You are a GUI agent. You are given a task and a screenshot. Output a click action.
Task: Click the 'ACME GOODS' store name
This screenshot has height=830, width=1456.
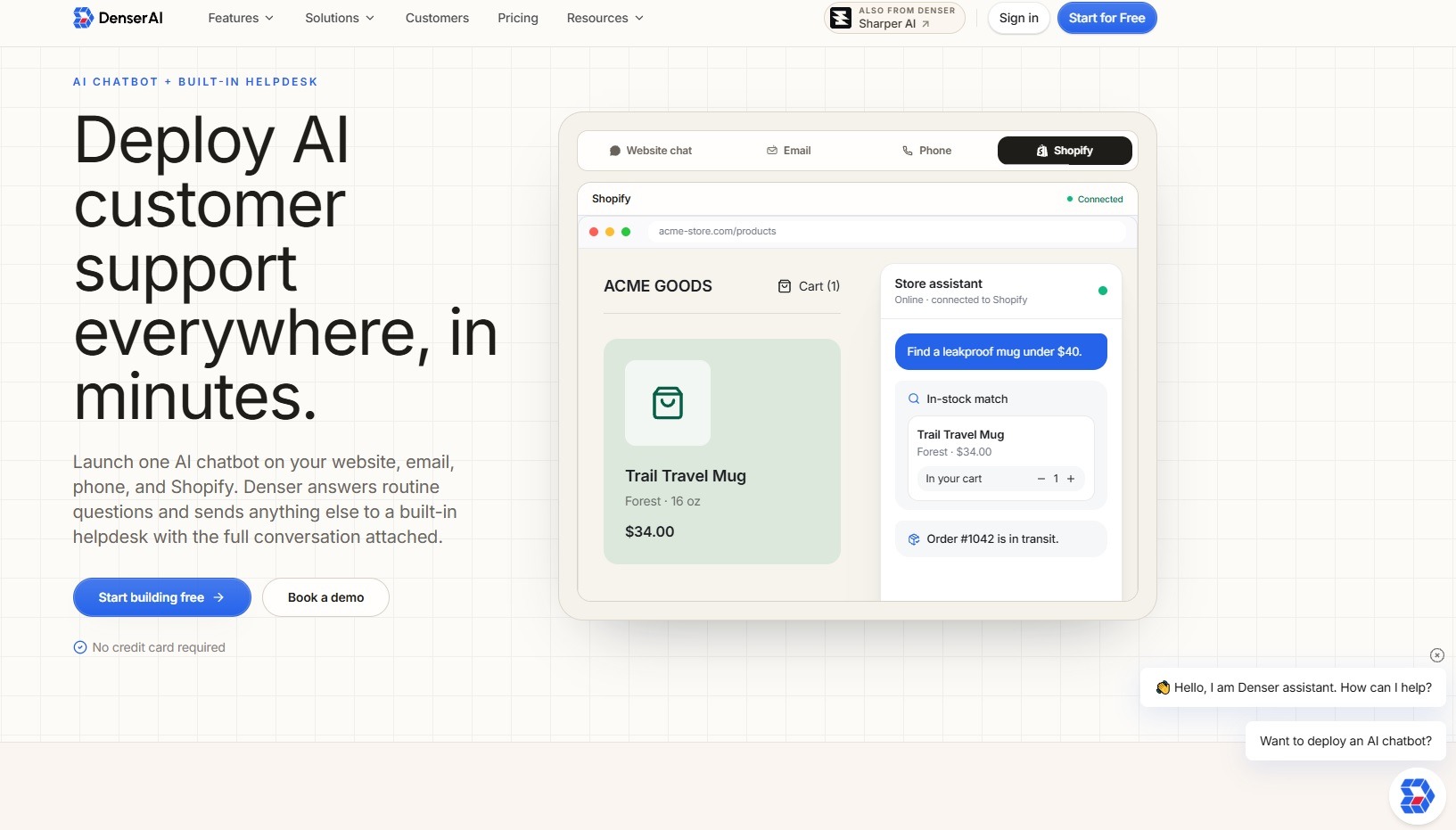[658, 286]
